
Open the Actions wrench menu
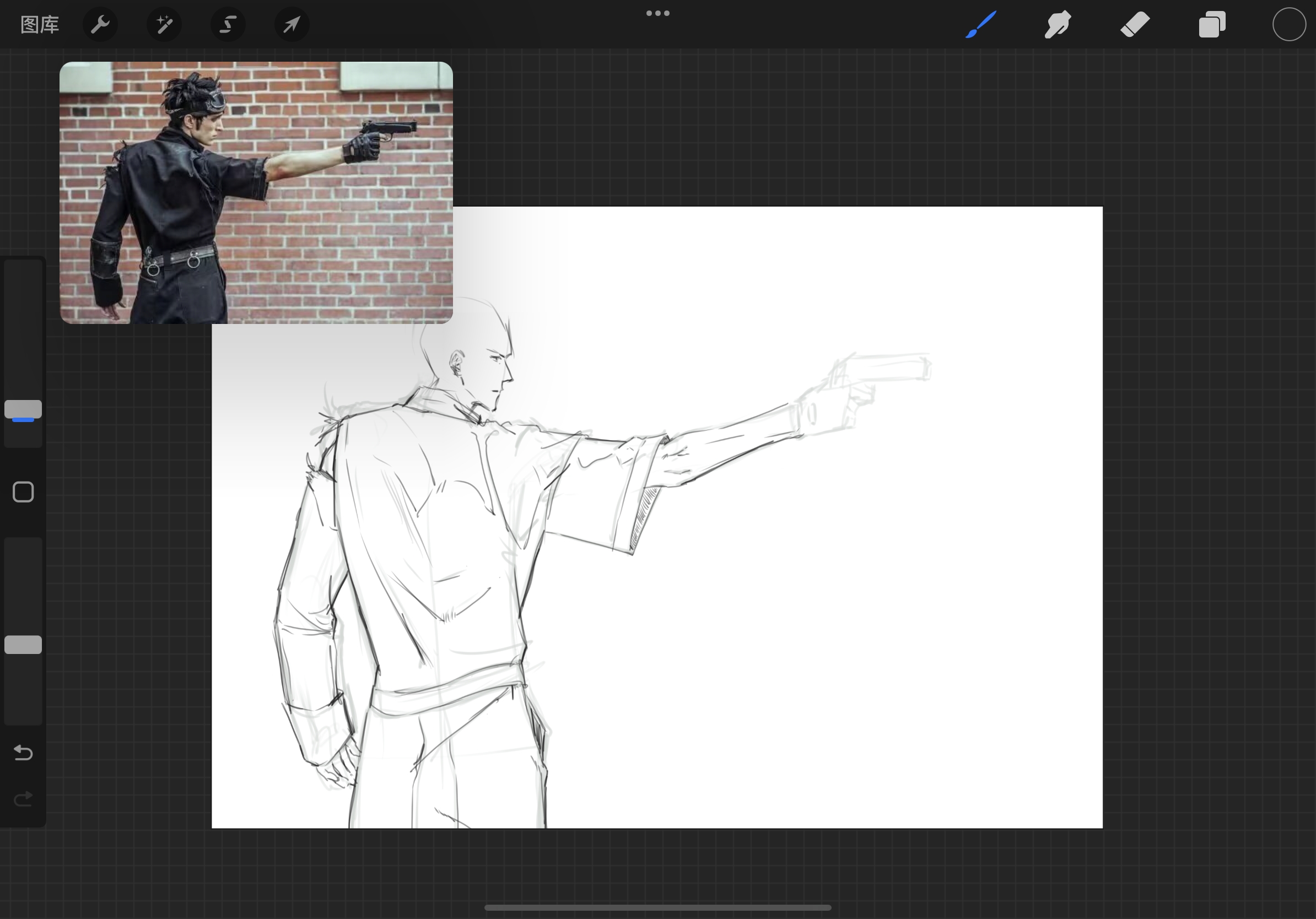click(x=100, y=25)
